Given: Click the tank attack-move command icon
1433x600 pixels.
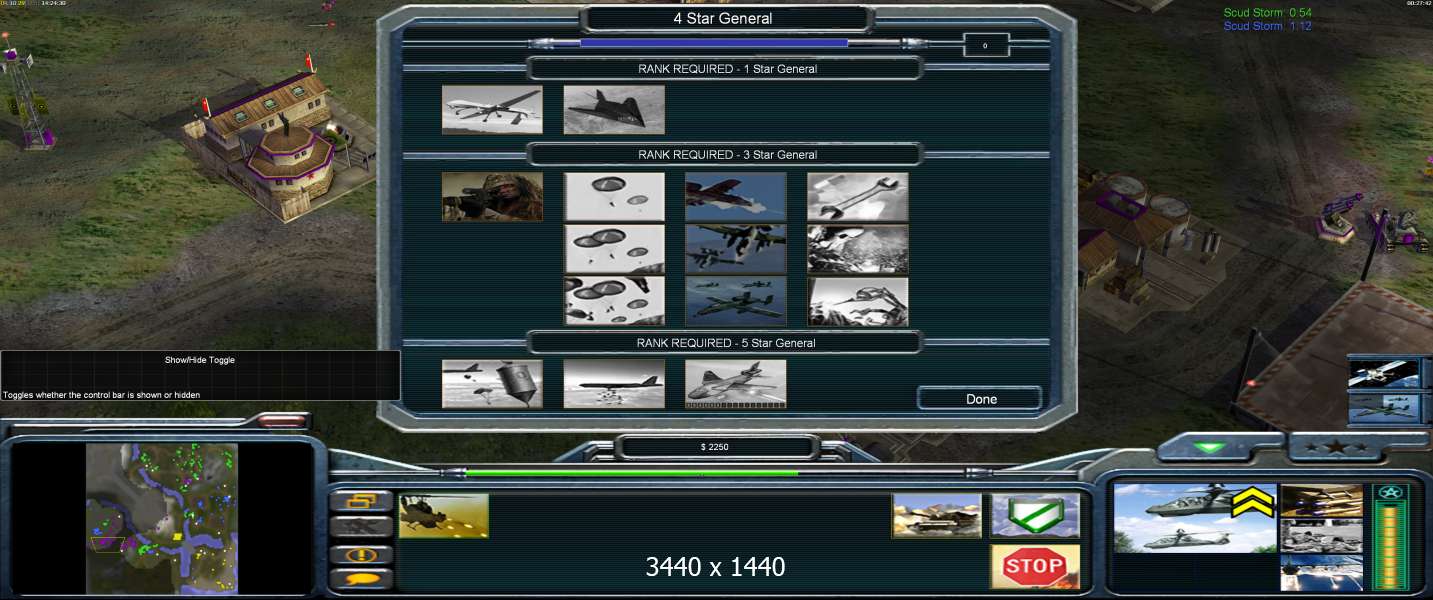Looking at the screenshot, I should (x=937, y=516).
